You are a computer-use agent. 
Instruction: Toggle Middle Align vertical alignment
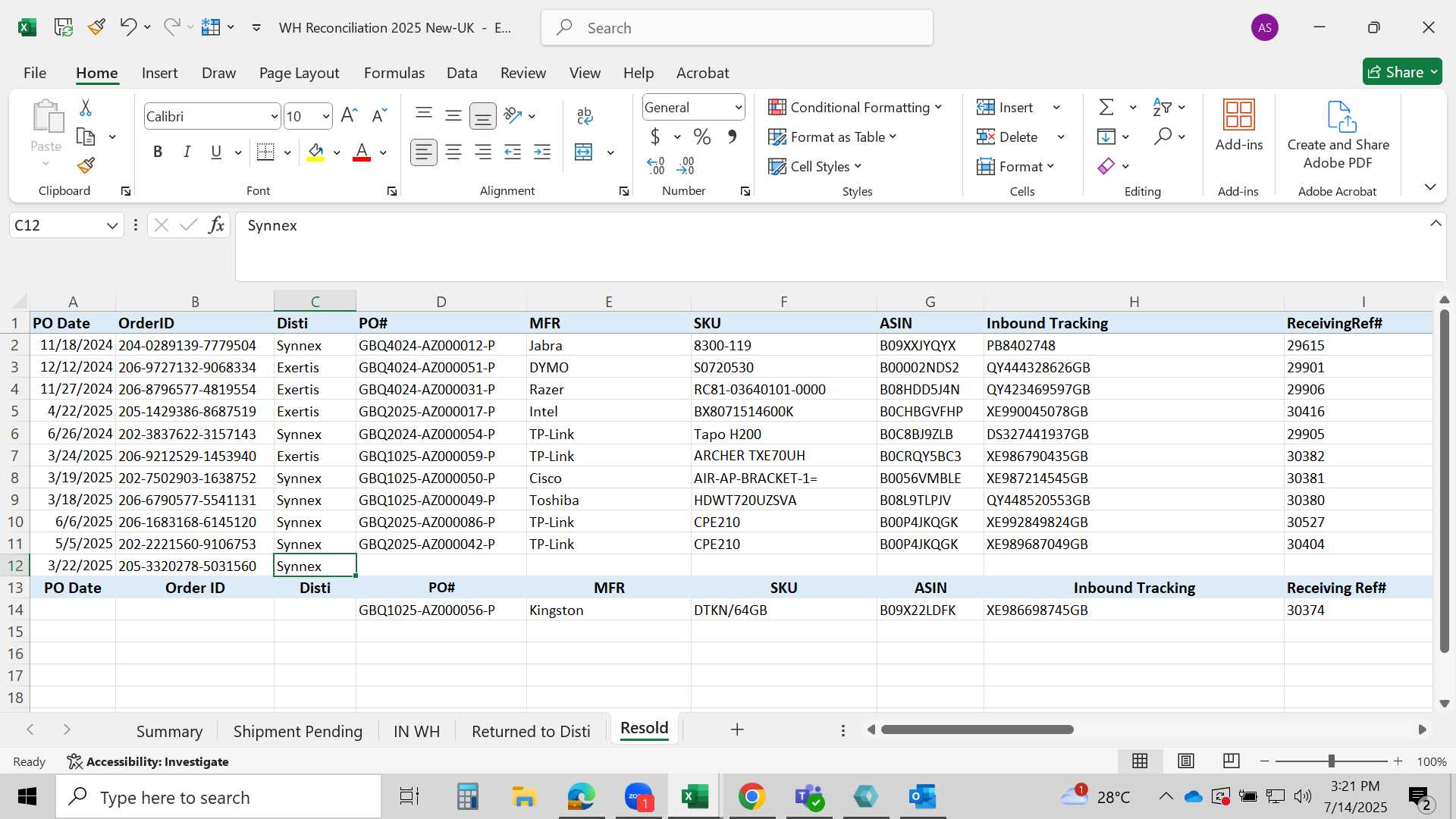(x=453, y=115)
